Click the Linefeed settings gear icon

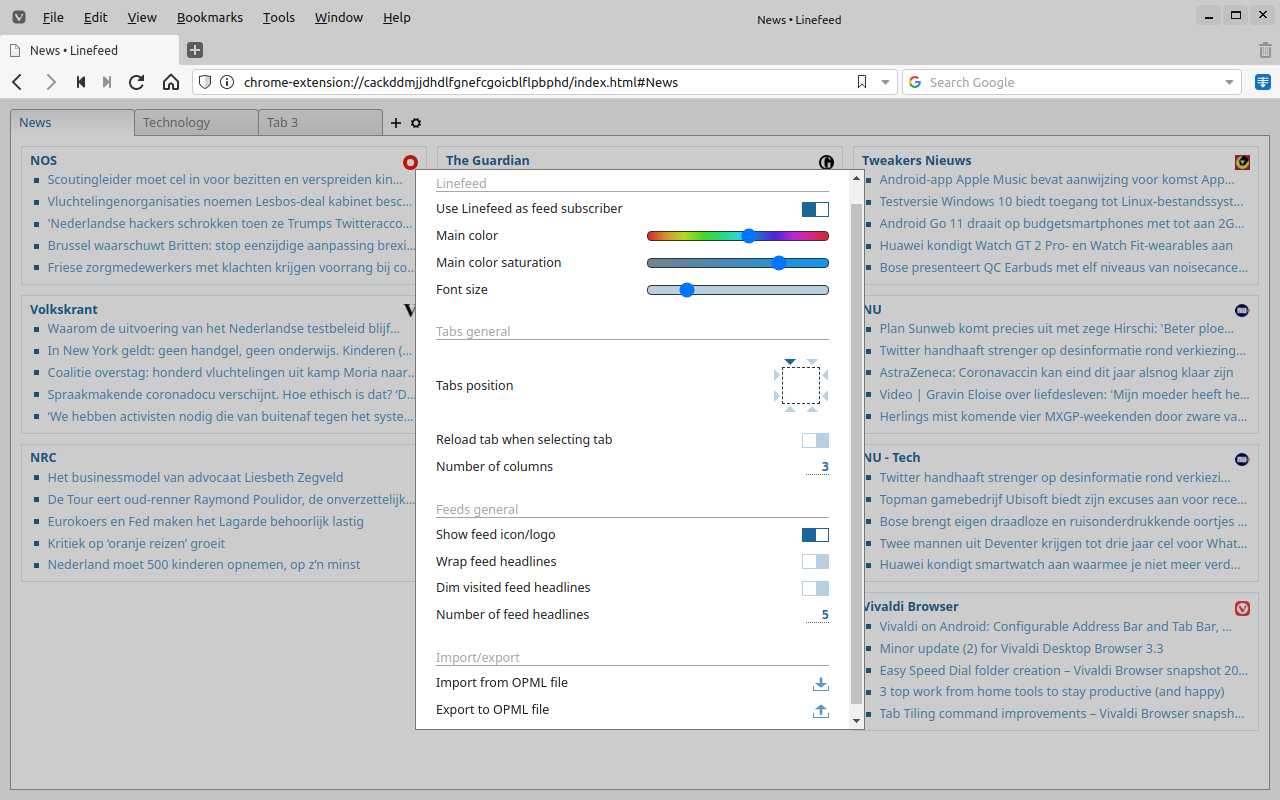point(416,123)
